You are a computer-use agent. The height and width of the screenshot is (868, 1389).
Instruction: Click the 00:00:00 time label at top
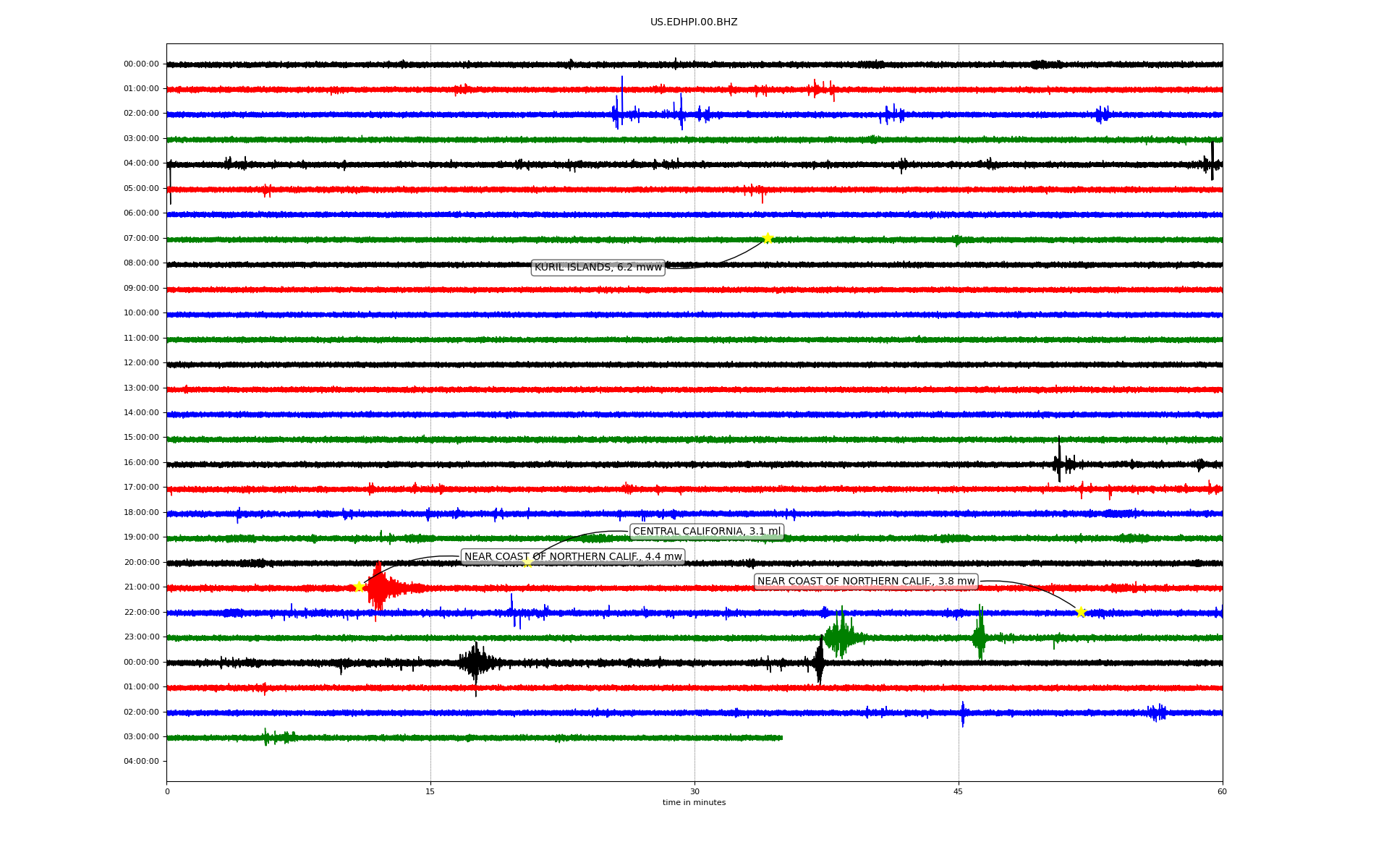pyautogui.click(x=141, y=64)
